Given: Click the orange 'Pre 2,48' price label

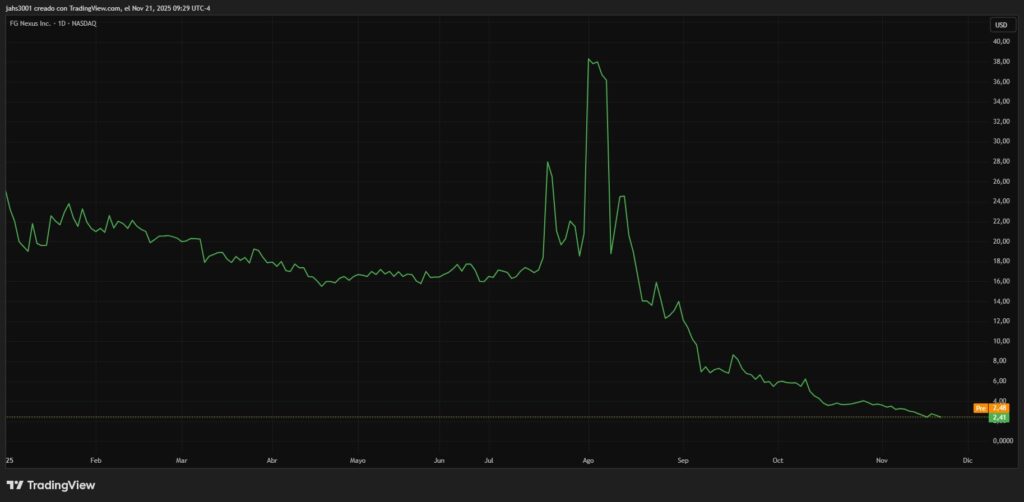Looking at the screenshot, I should point(991,408).
